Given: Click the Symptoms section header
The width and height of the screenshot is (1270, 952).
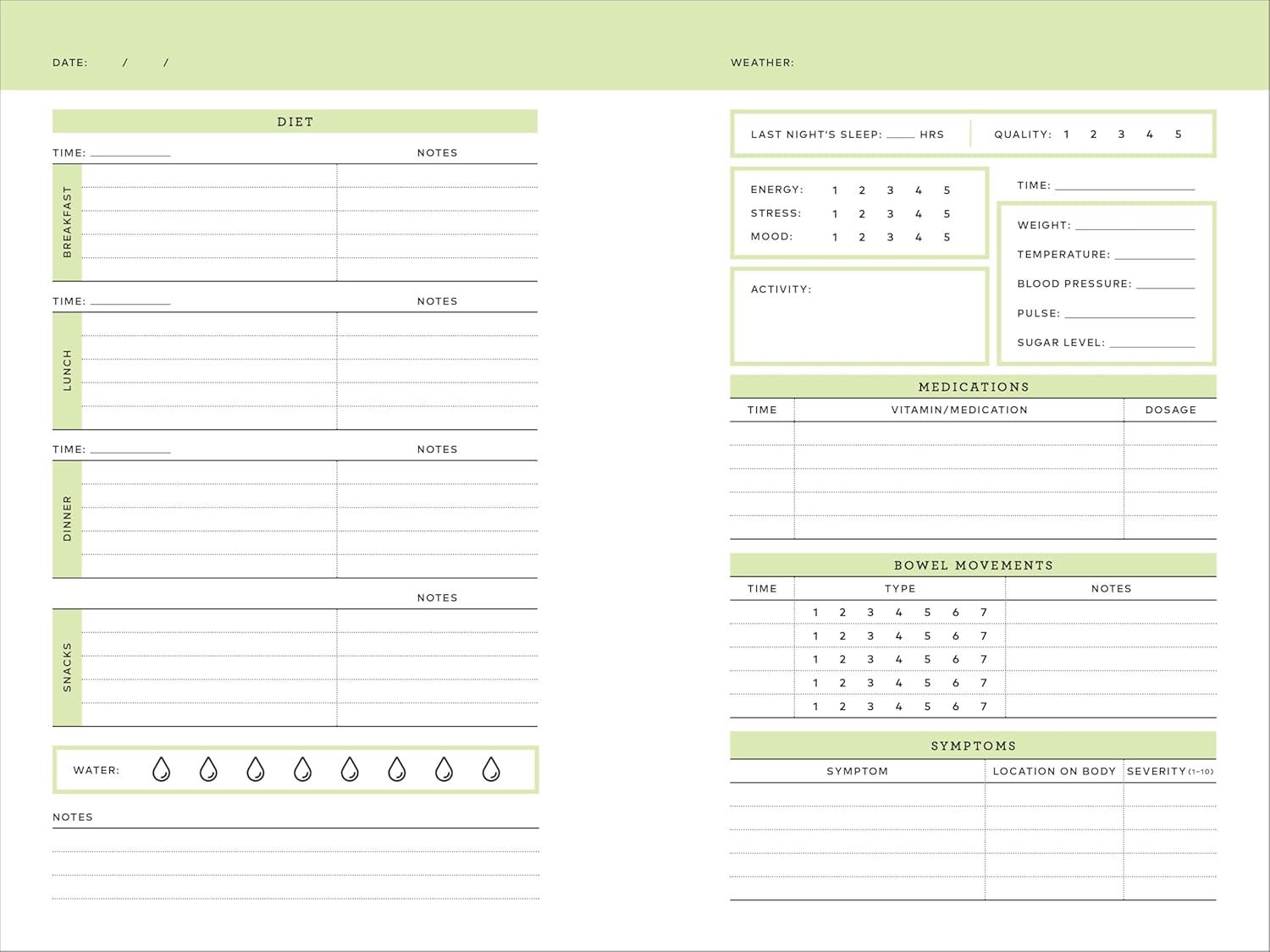Looking at the screenshot, I should tap(974, 746).
